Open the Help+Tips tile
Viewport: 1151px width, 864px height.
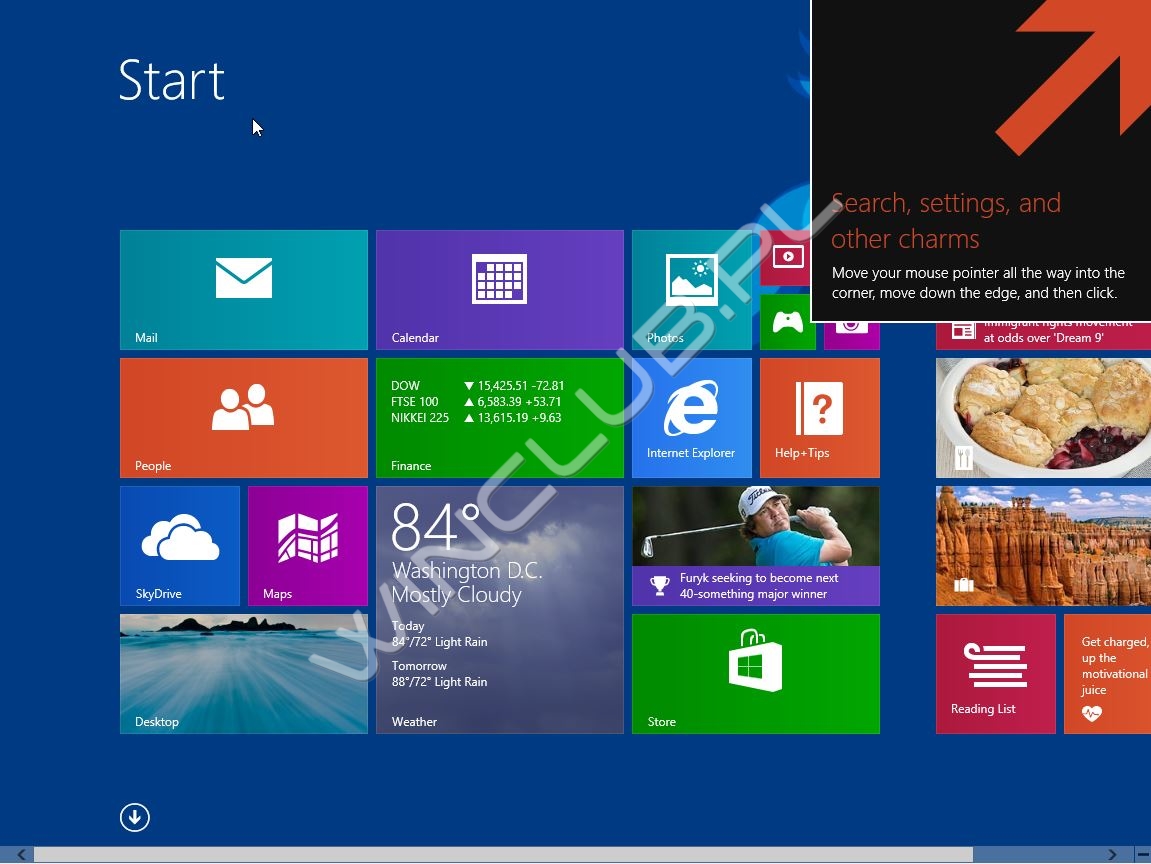(820, 418)
